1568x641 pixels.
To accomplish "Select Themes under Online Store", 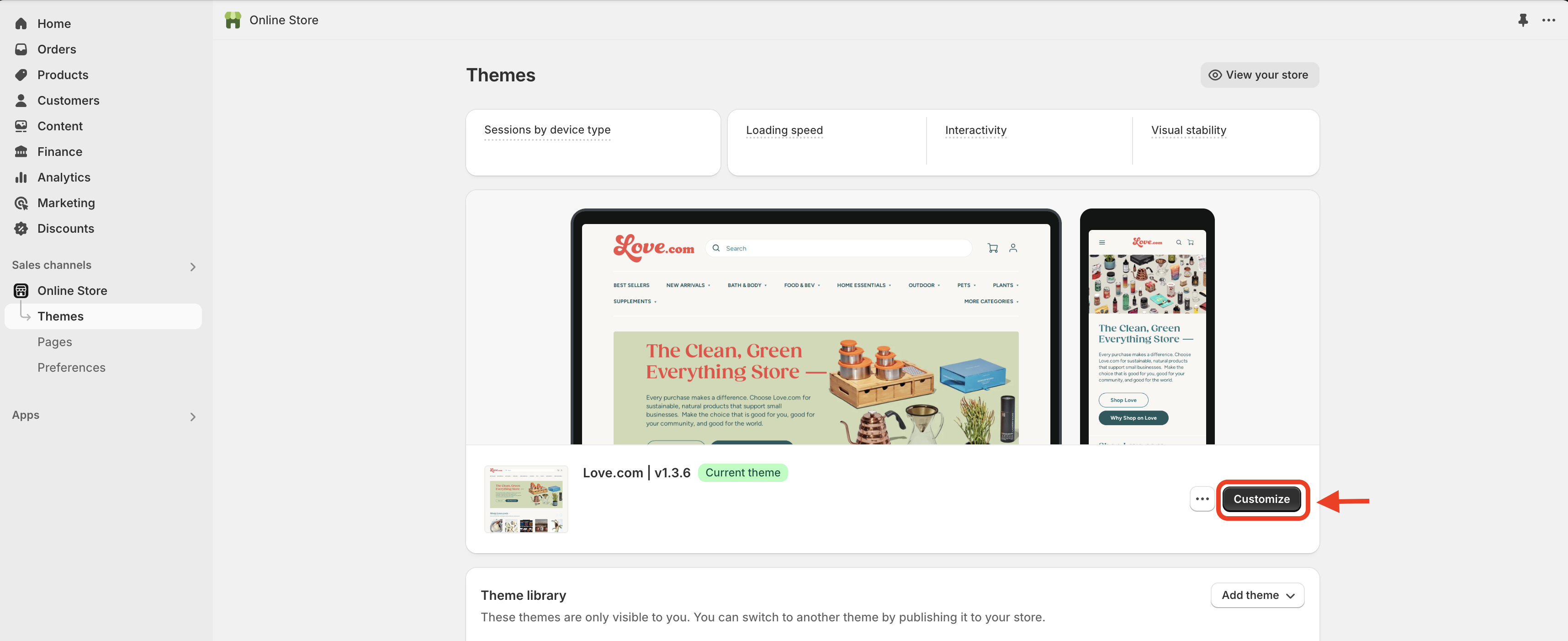I will pos(103,316).
